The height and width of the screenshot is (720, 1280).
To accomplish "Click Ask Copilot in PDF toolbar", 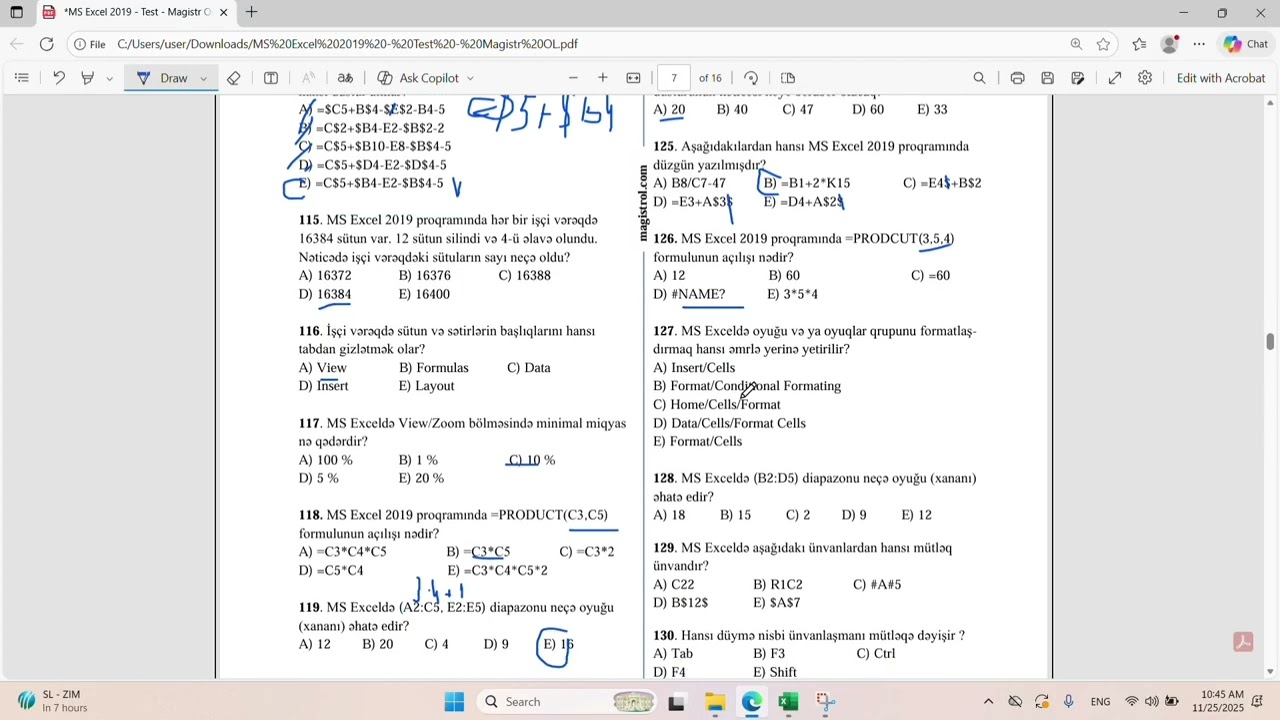I will (x=418, y=78).
